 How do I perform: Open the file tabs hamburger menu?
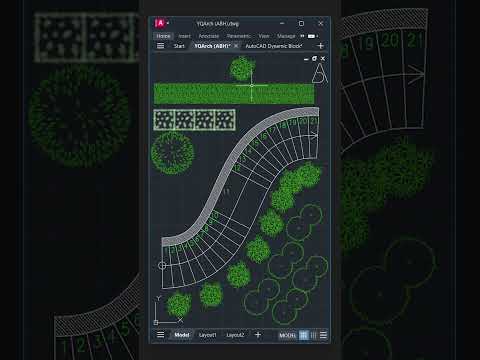coord(160,46)
